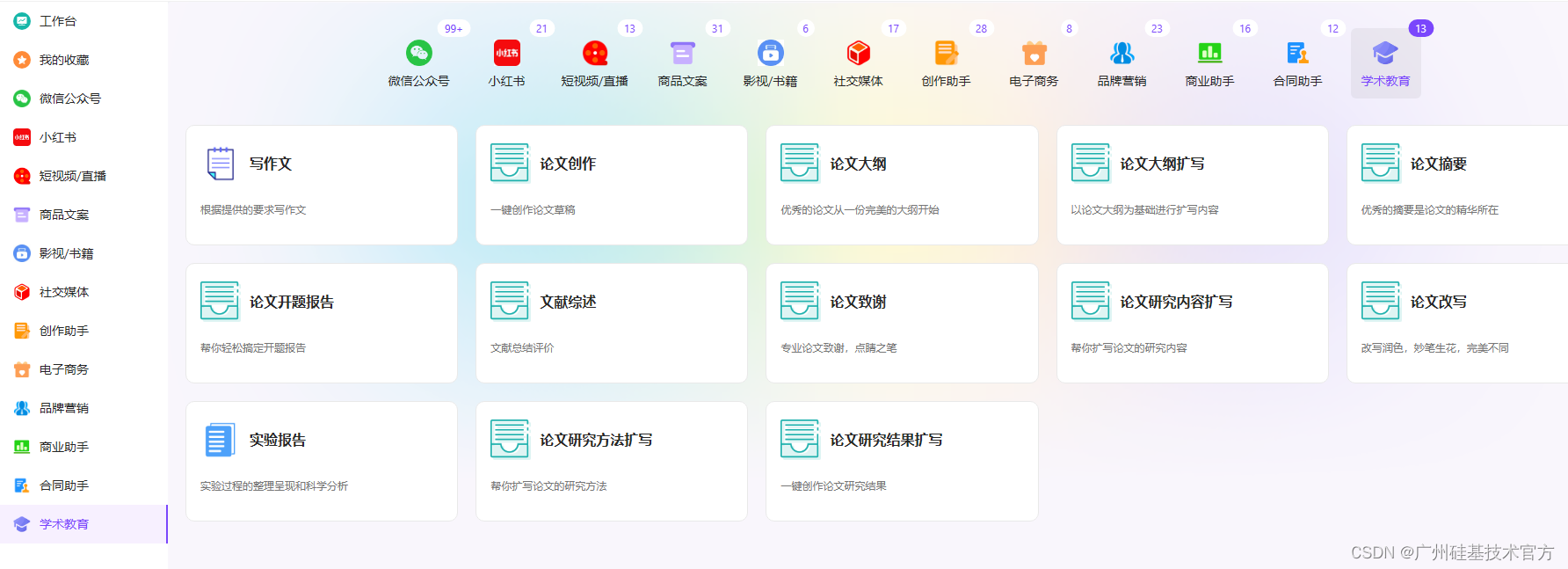
Task: Click the 实验报告 card title
Action: pos(278,440)
